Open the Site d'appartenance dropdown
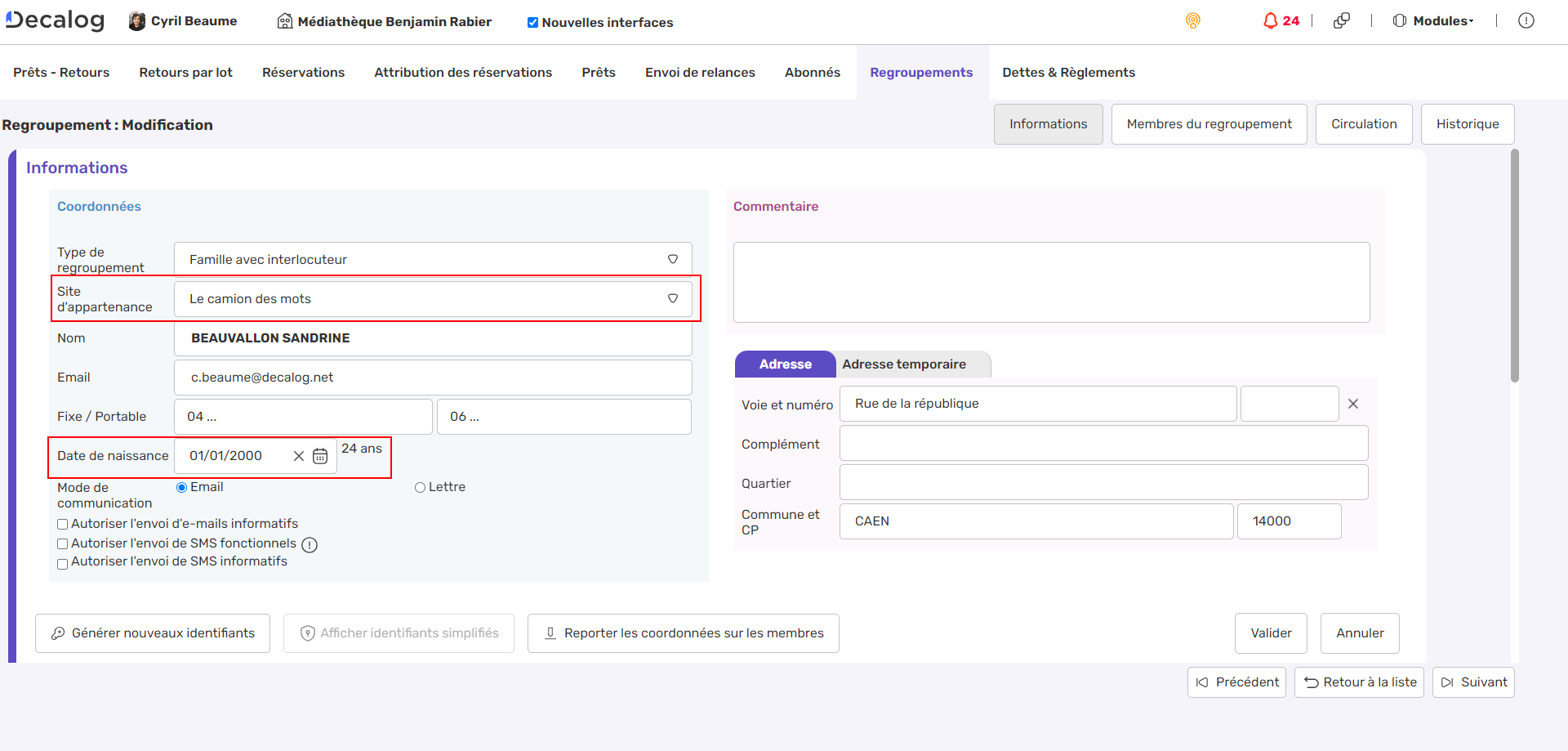This screenshot has height=751, width=1568. coord(673,298)
